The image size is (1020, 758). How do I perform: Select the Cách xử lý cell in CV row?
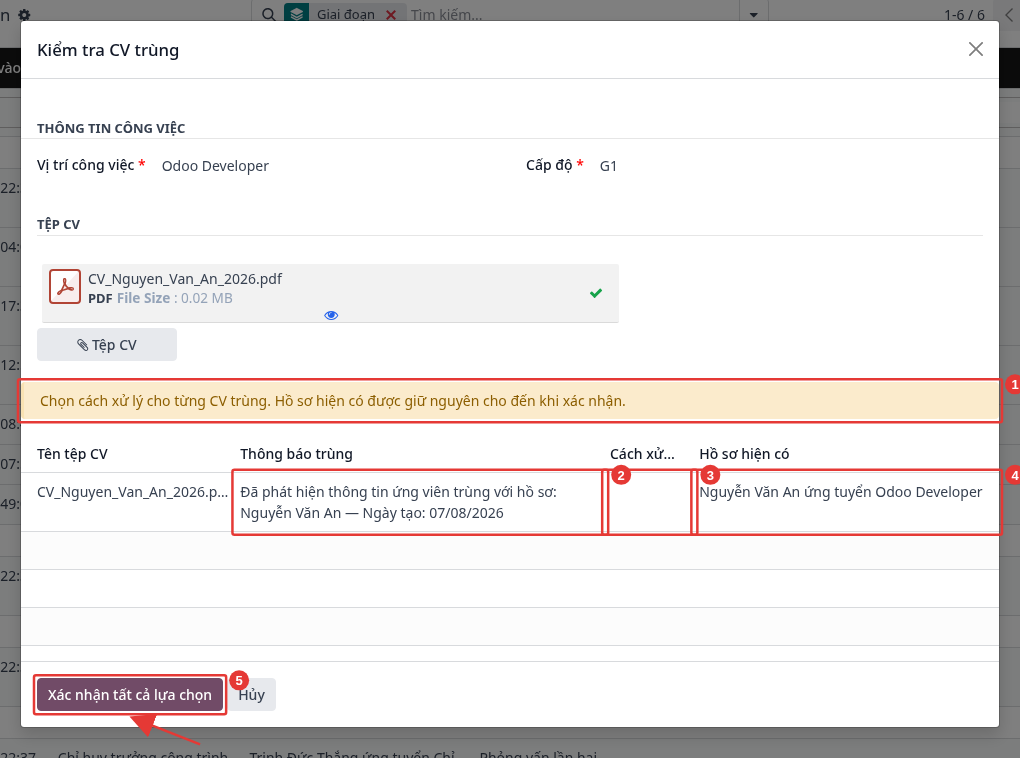coord(649,502)
